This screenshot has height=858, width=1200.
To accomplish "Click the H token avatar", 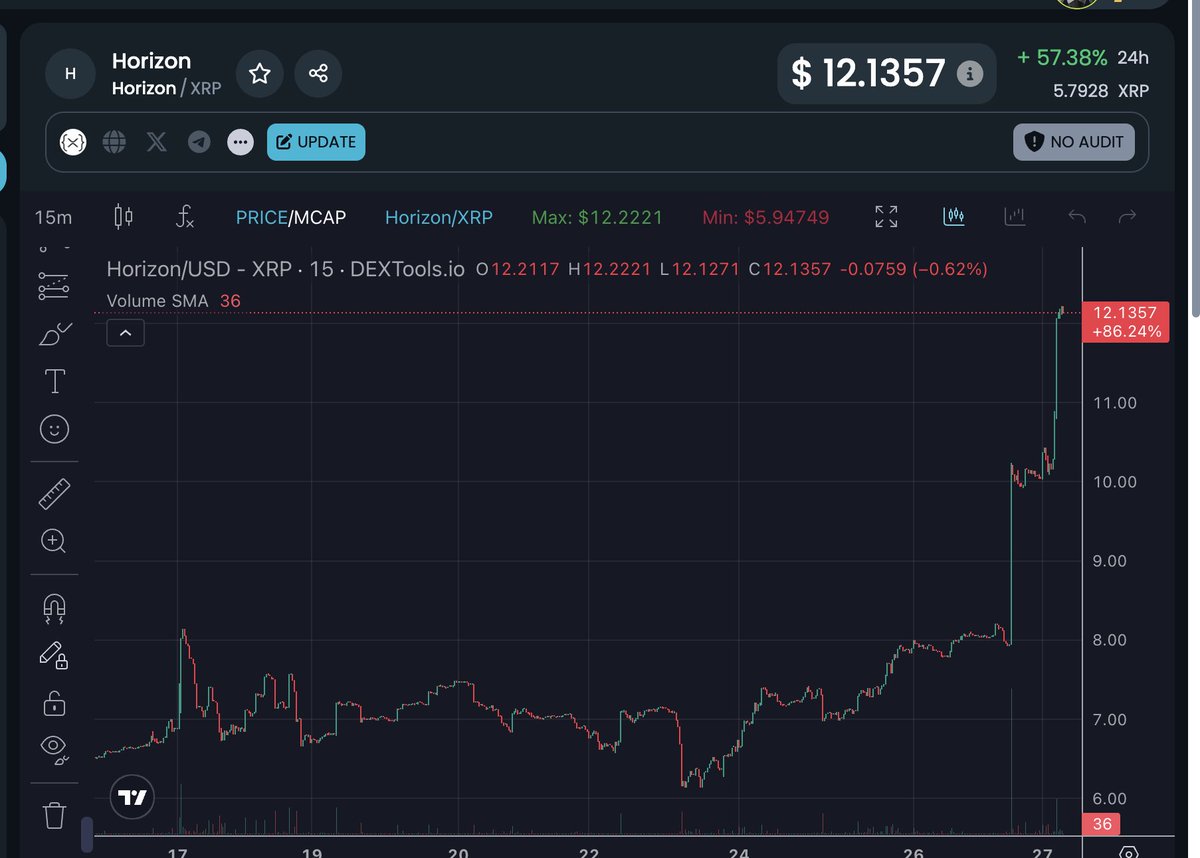I will click(x=70, y=73).
